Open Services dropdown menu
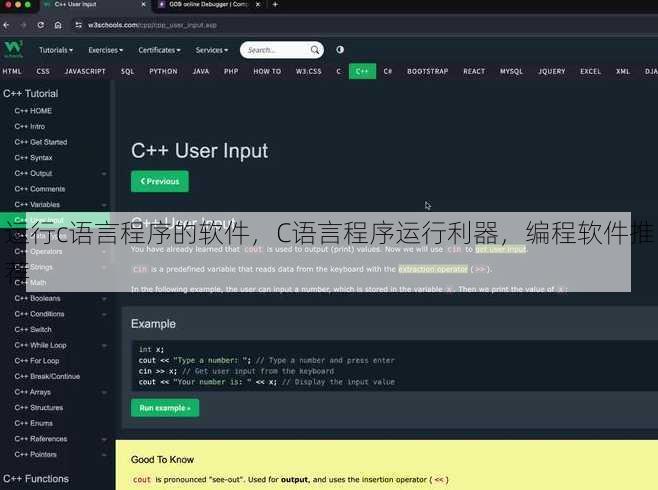 tap(212, 50)
